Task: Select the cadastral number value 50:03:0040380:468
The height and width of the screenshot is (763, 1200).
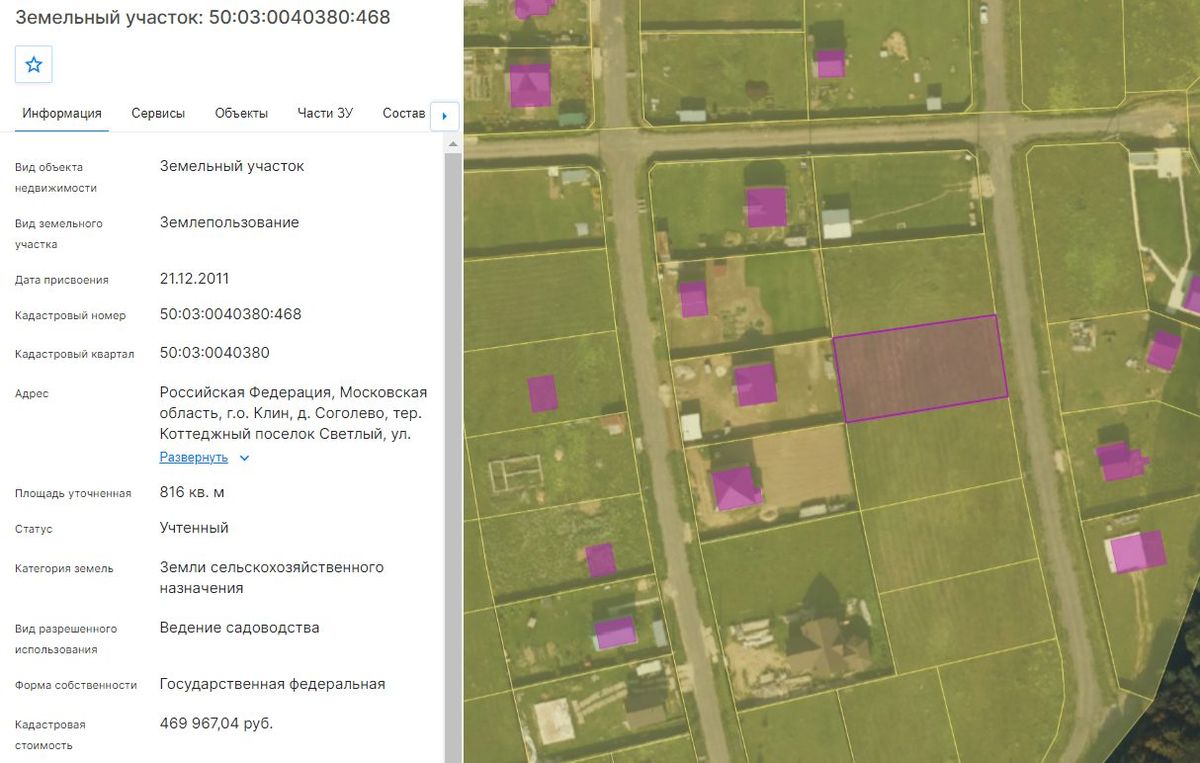Action: click(230, 314)
